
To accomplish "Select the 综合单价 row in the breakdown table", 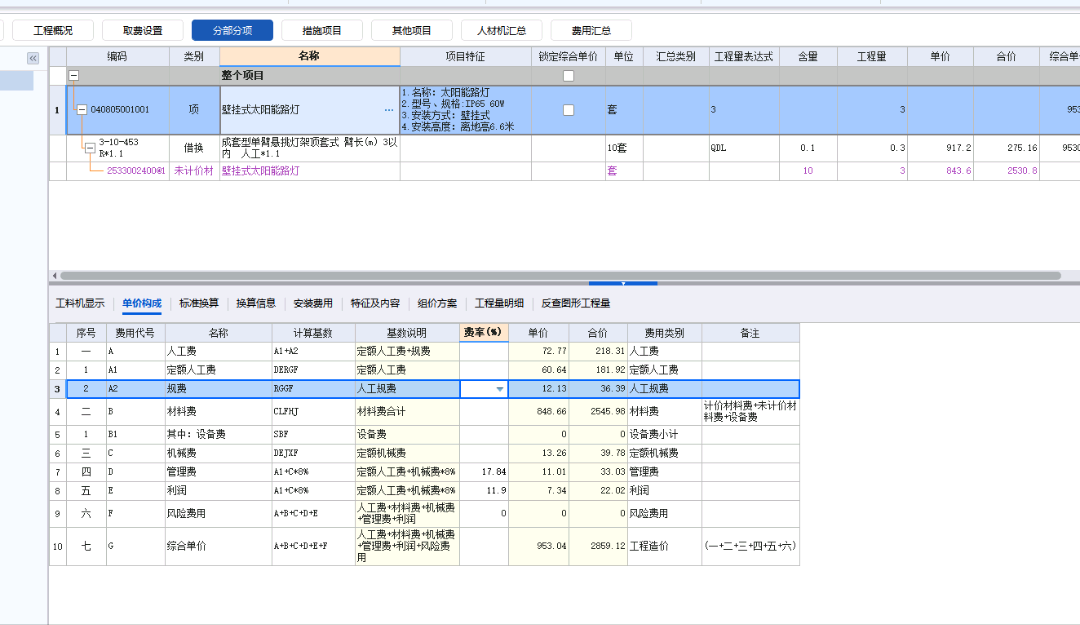I will point(300,546).
